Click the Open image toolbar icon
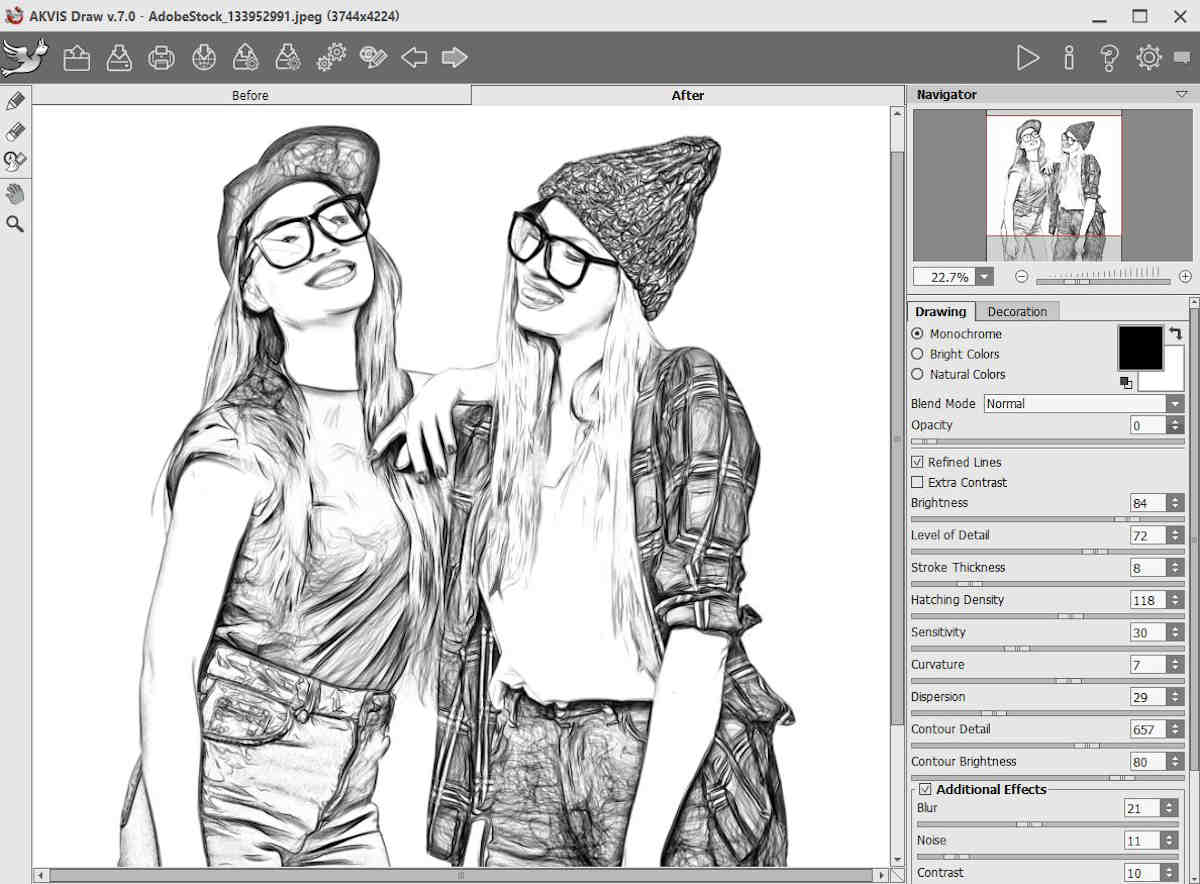Screen dimensions: 1200x884 [77, 58]
